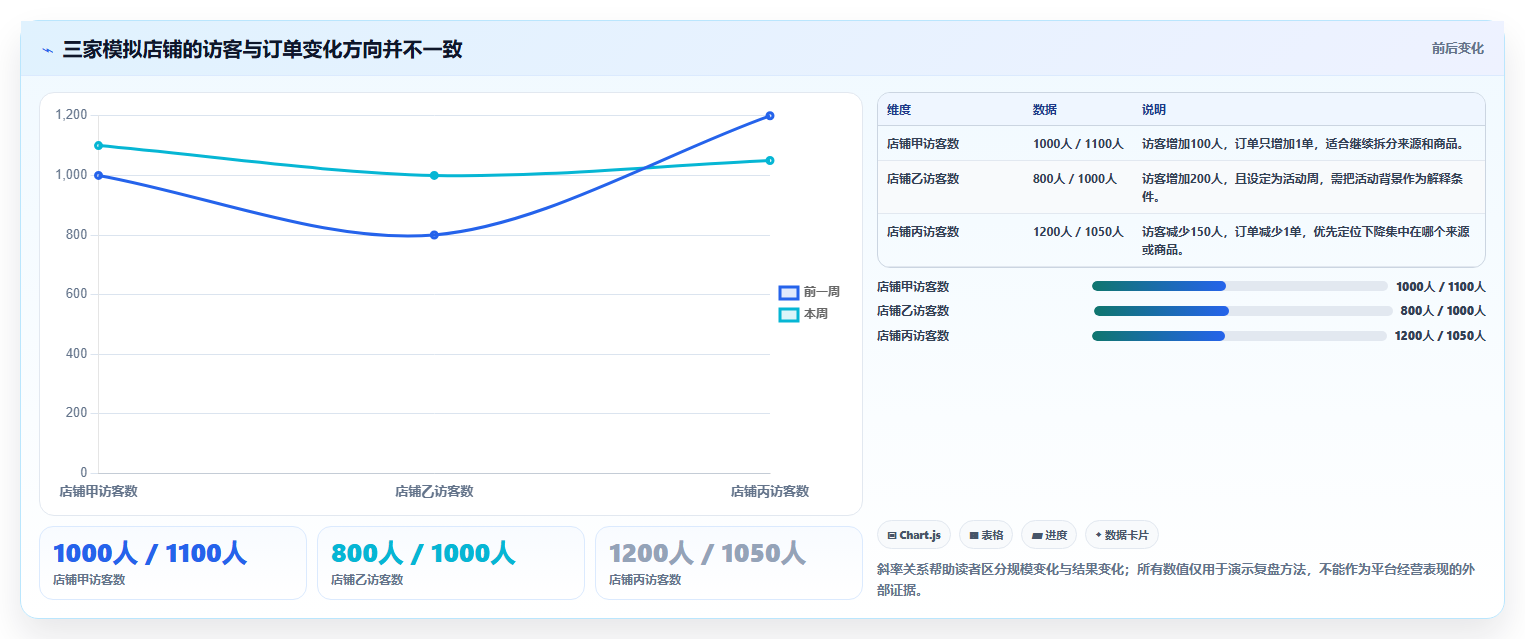Click the 维度 column header
Screen dimensions: 1525x639
pos(899,110)
